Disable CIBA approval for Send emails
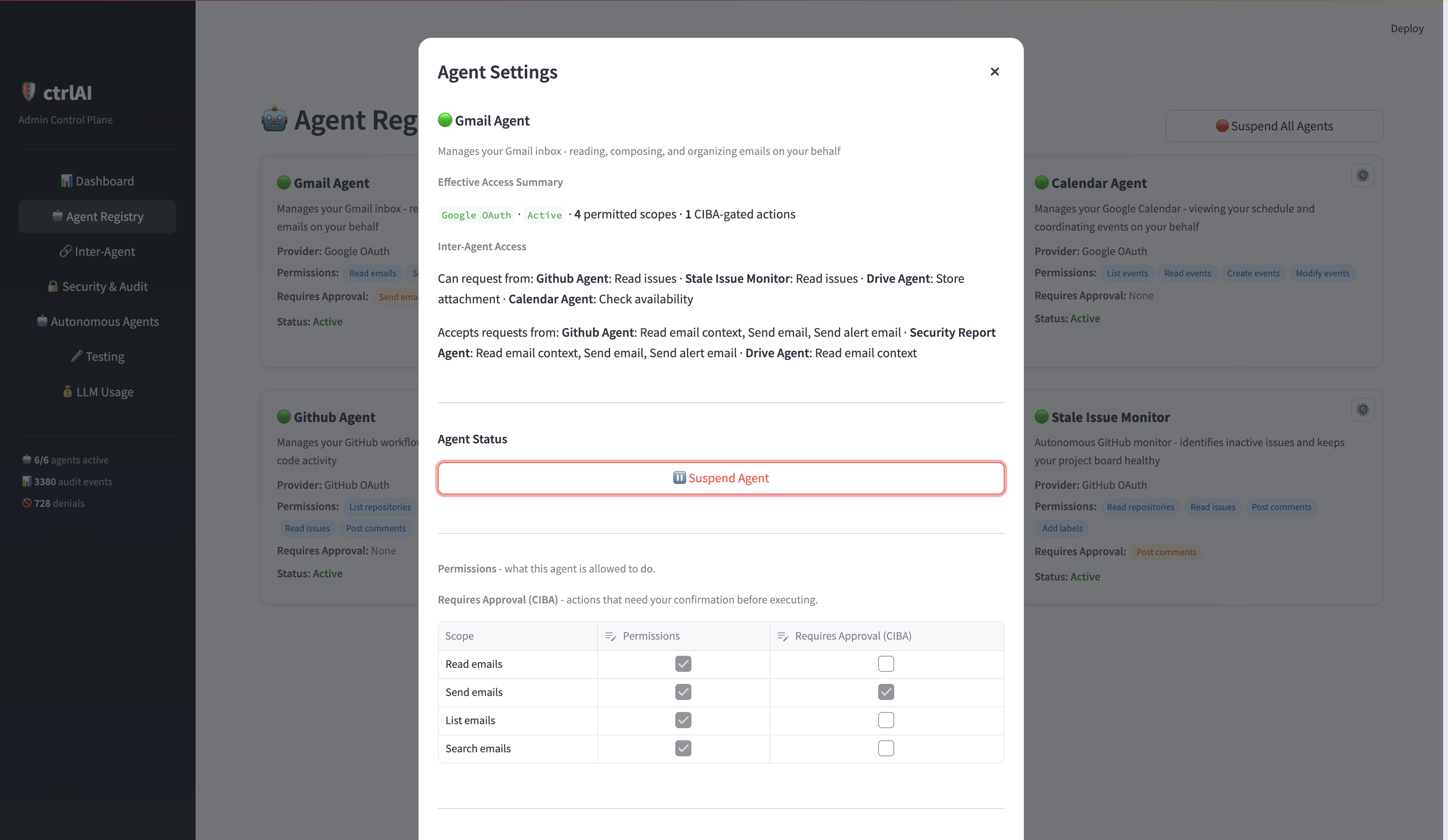The image size is (1448, 840). [885, 692]
